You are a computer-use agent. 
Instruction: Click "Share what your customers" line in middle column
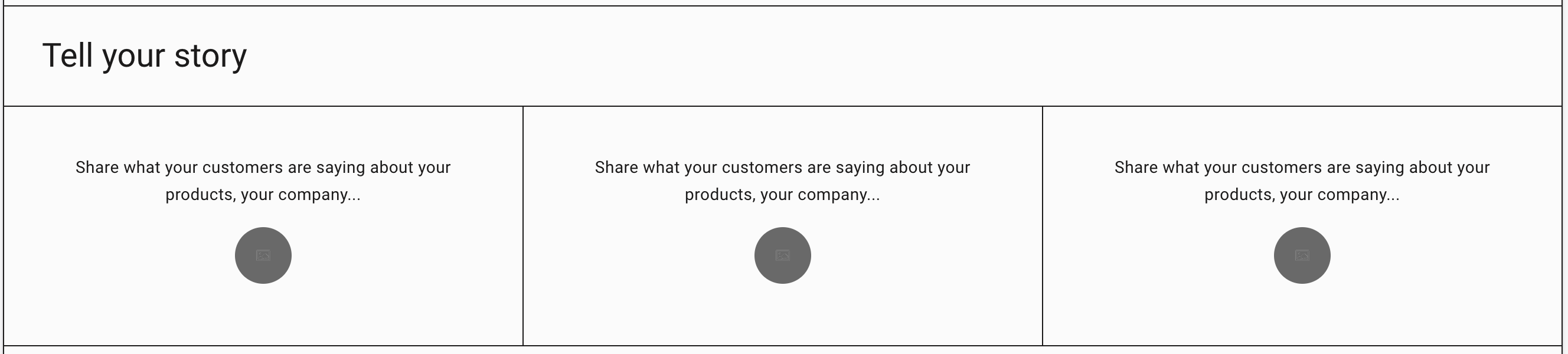point(782,168)
